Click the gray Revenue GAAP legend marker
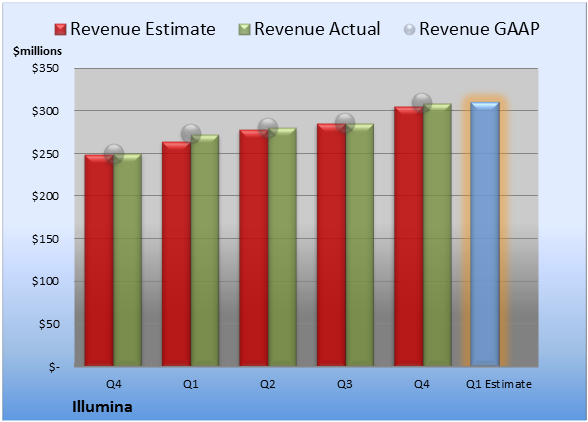Image resolution: width=588 pixels, height=422 pixels. pos(410,29)
